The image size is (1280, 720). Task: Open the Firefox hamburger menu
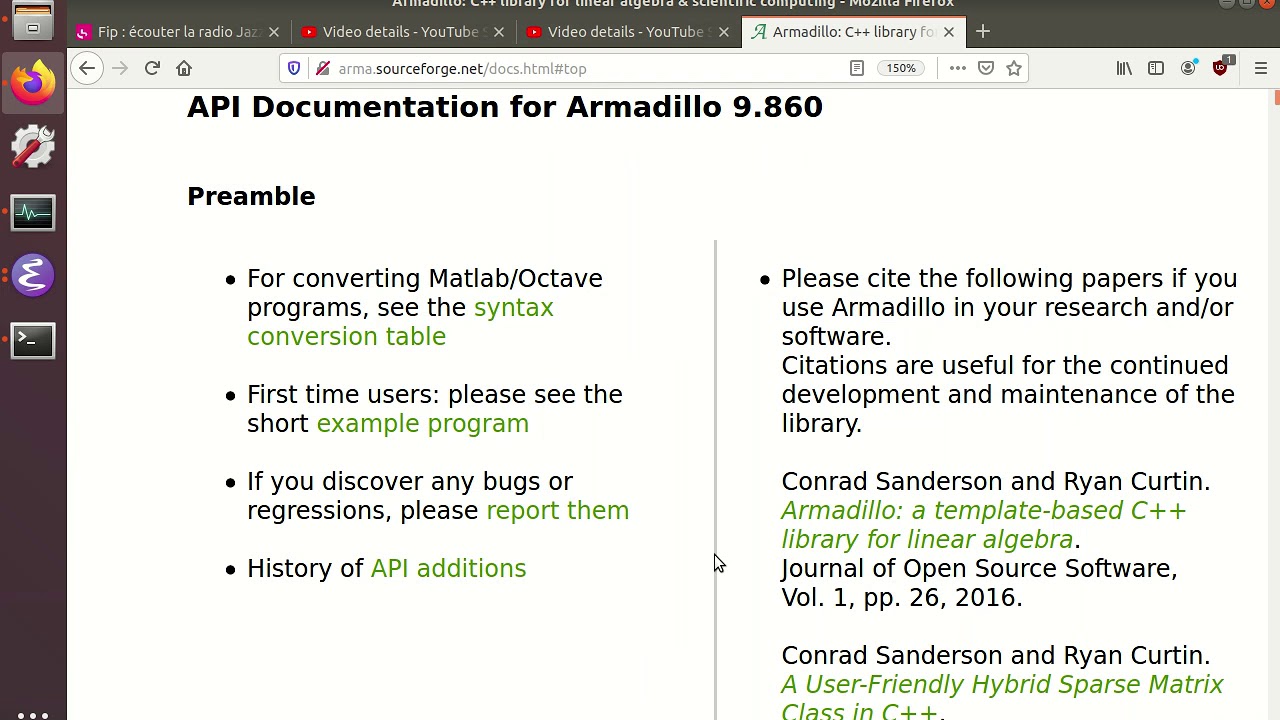pyautogui.click(x=1260, y=68)
